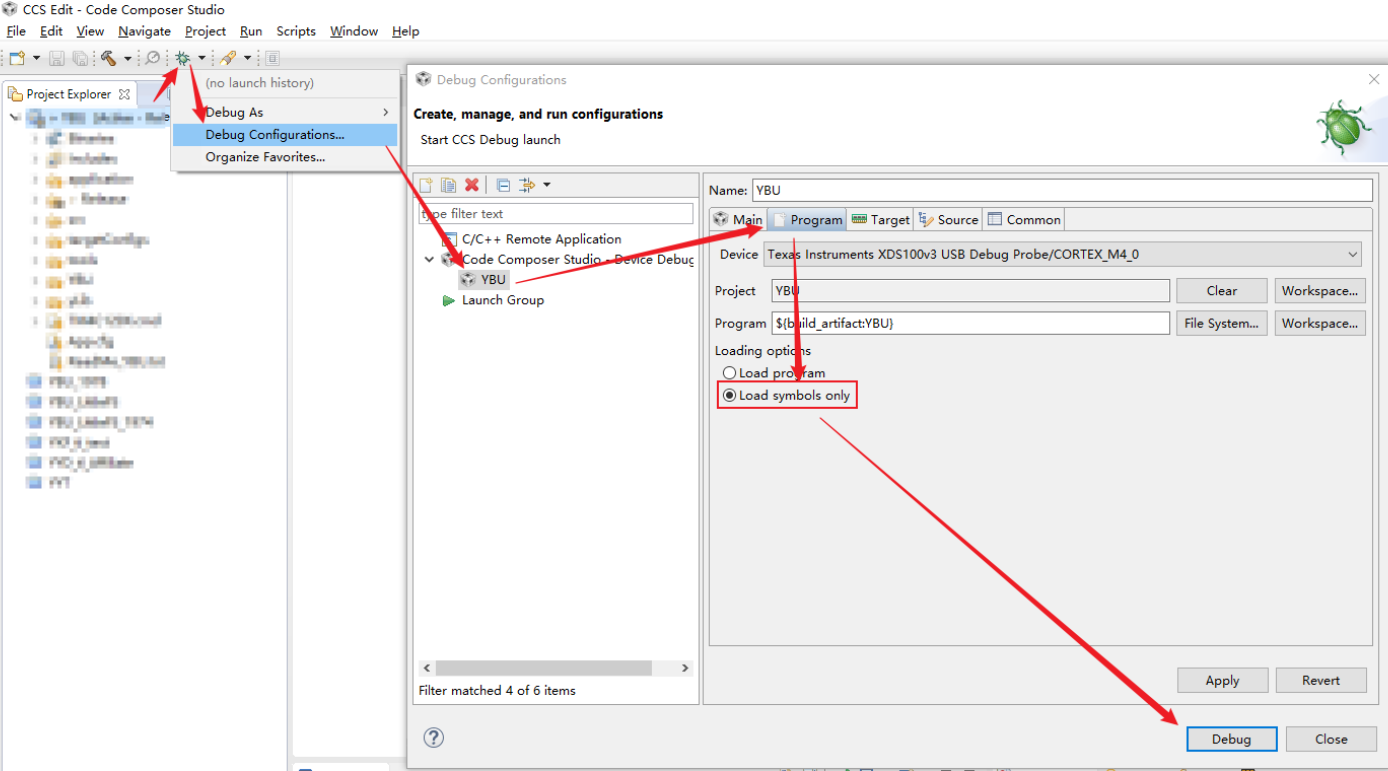Switch to the Main tab
Screen dimensions: 1388x771
click(738, 219)
